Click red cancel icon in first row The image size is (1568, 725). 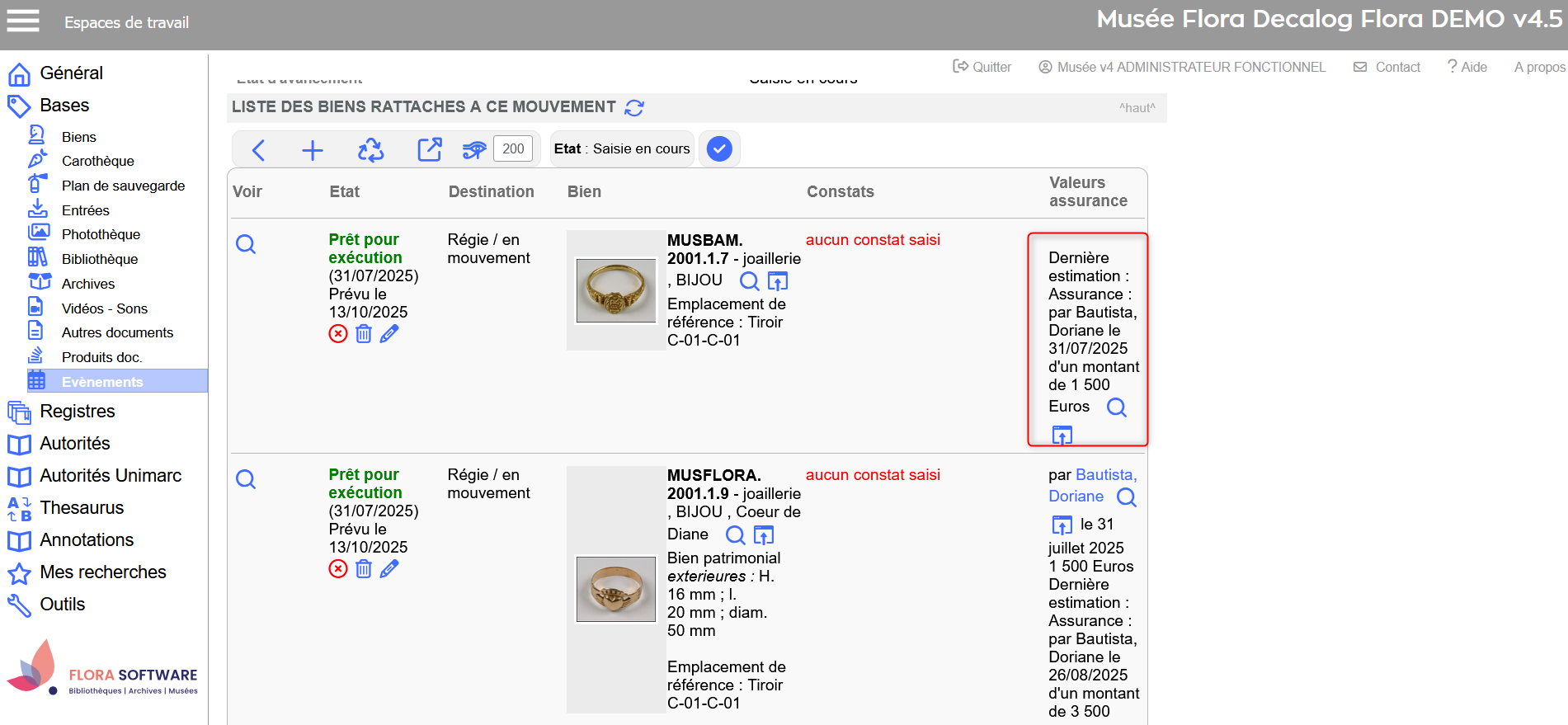click(338, 334)
